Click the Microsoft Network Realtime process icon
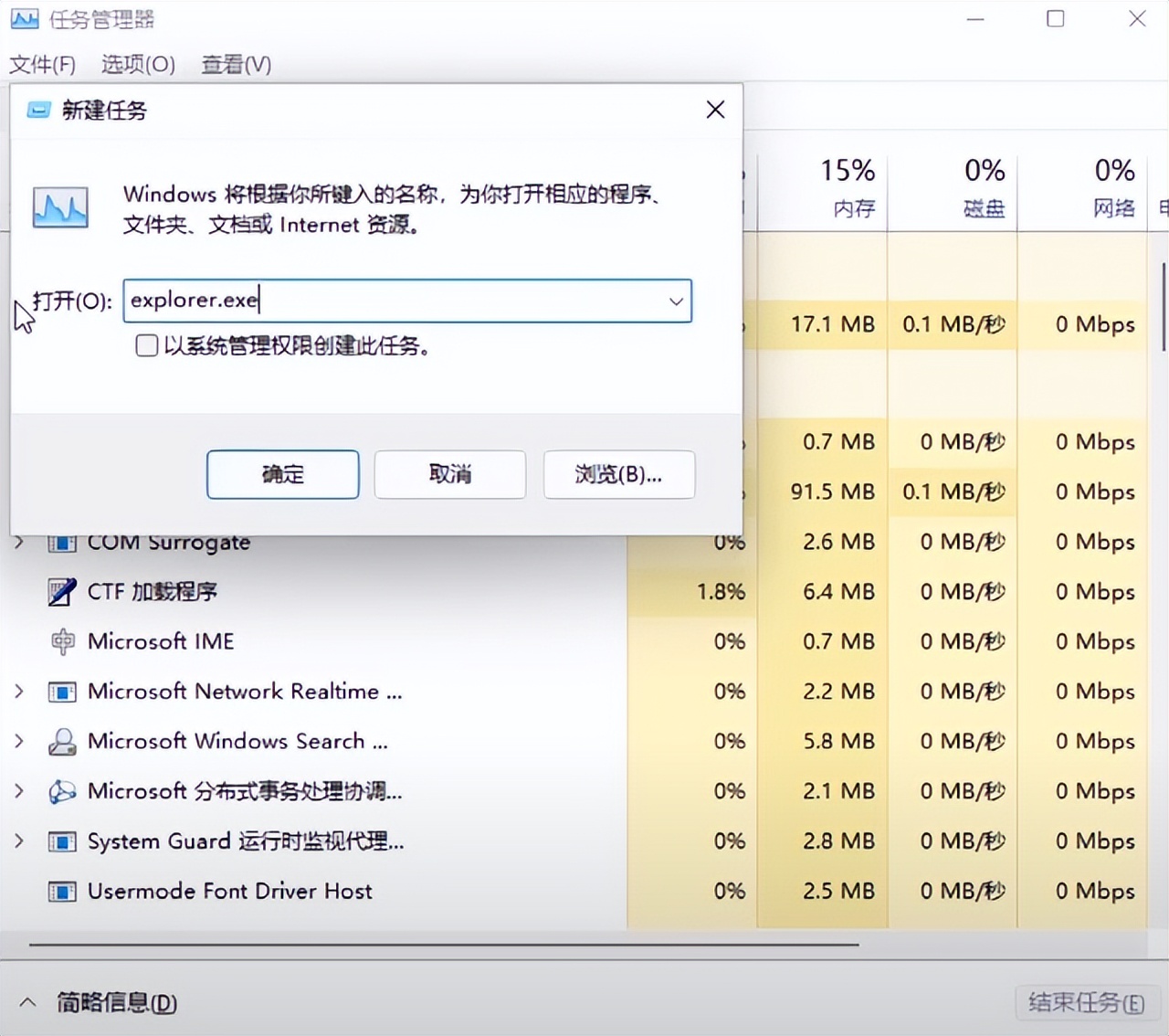 [x=61, y=692]
